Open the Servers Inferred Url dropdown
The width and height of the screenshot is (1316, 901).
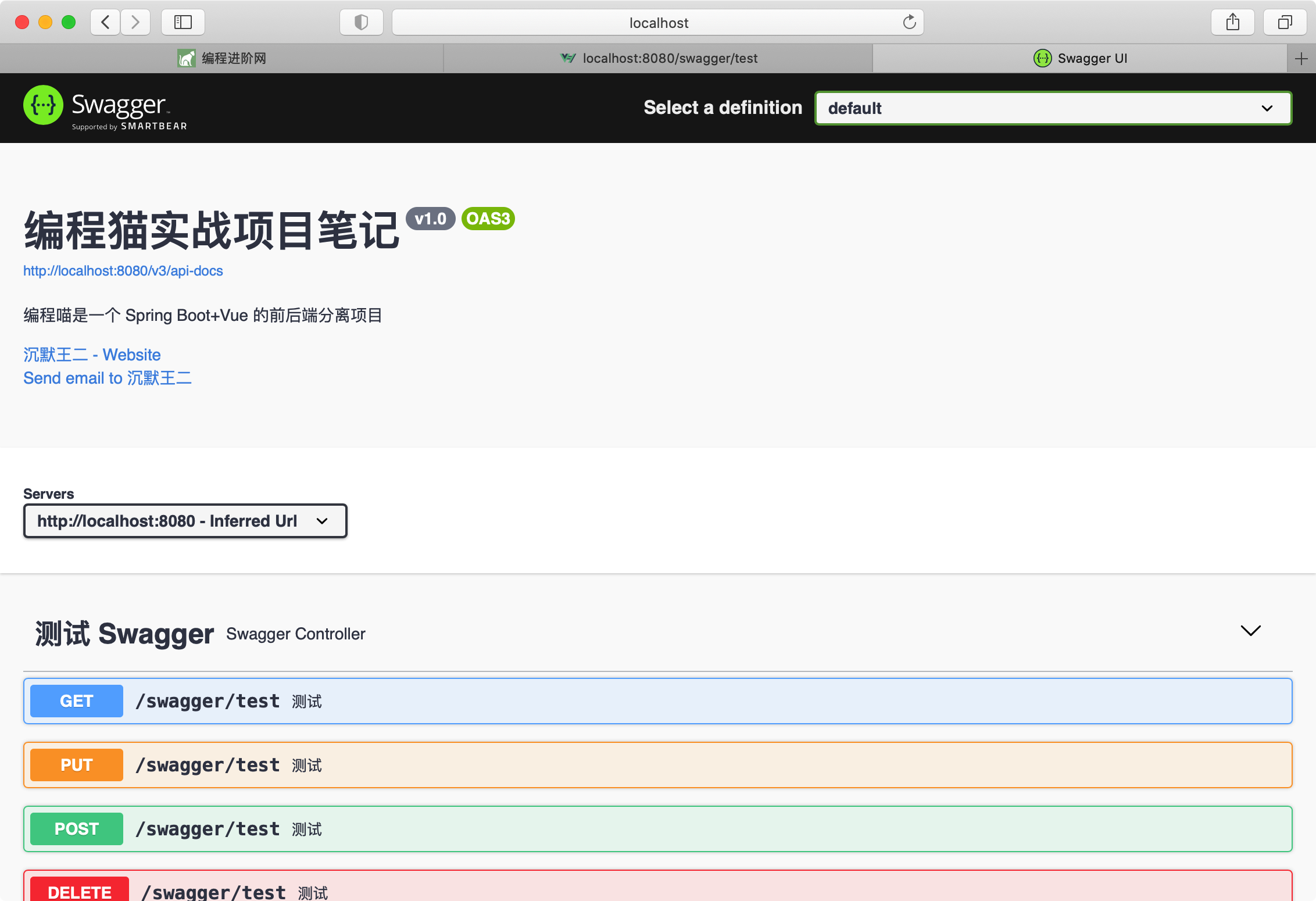[185, 521]
